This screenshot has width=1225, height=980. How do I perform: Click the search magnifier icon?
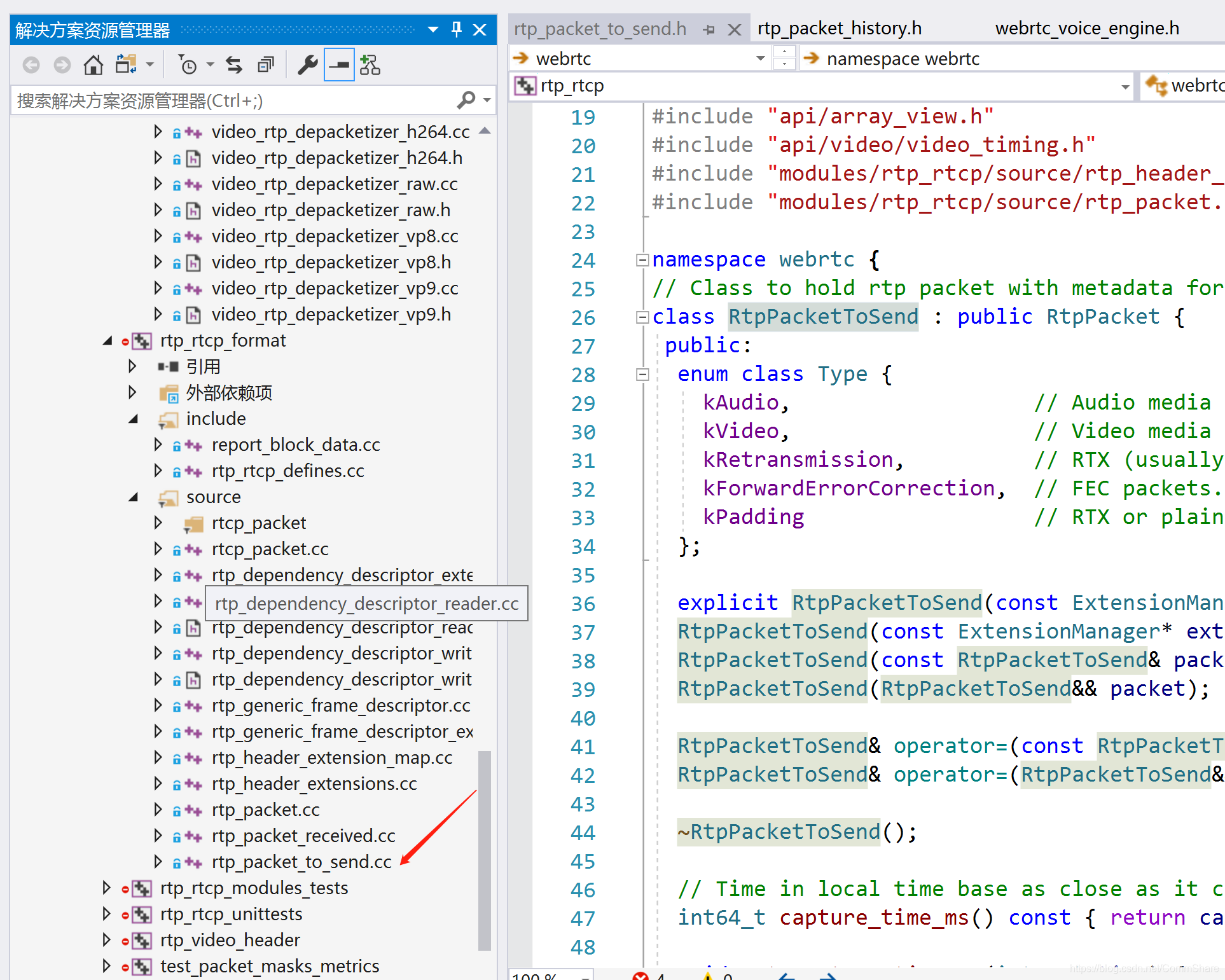click(x=466, y=100)
